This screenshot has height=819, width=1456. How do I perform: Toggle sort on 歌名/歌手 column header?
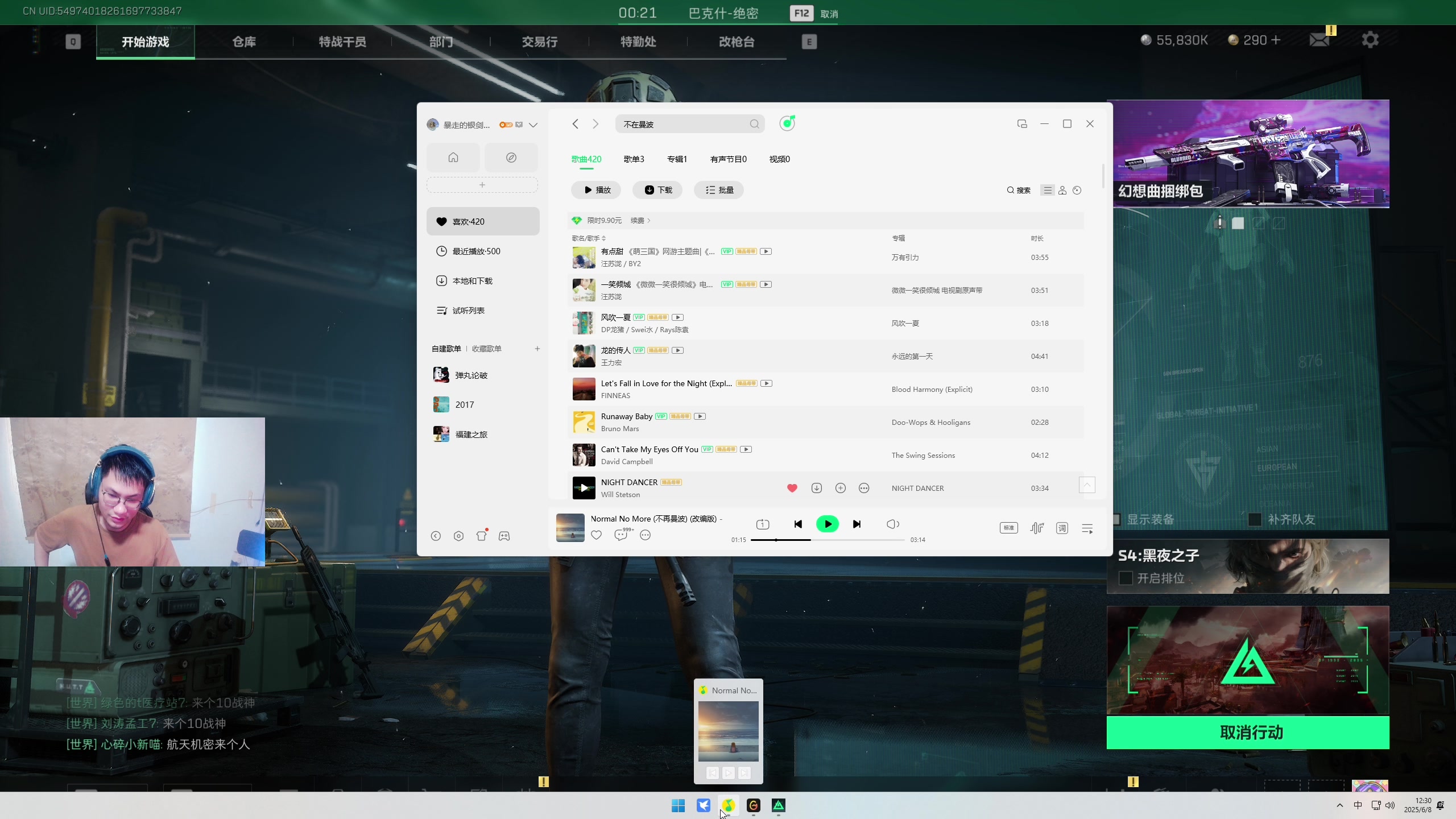[x=589, y=238]
